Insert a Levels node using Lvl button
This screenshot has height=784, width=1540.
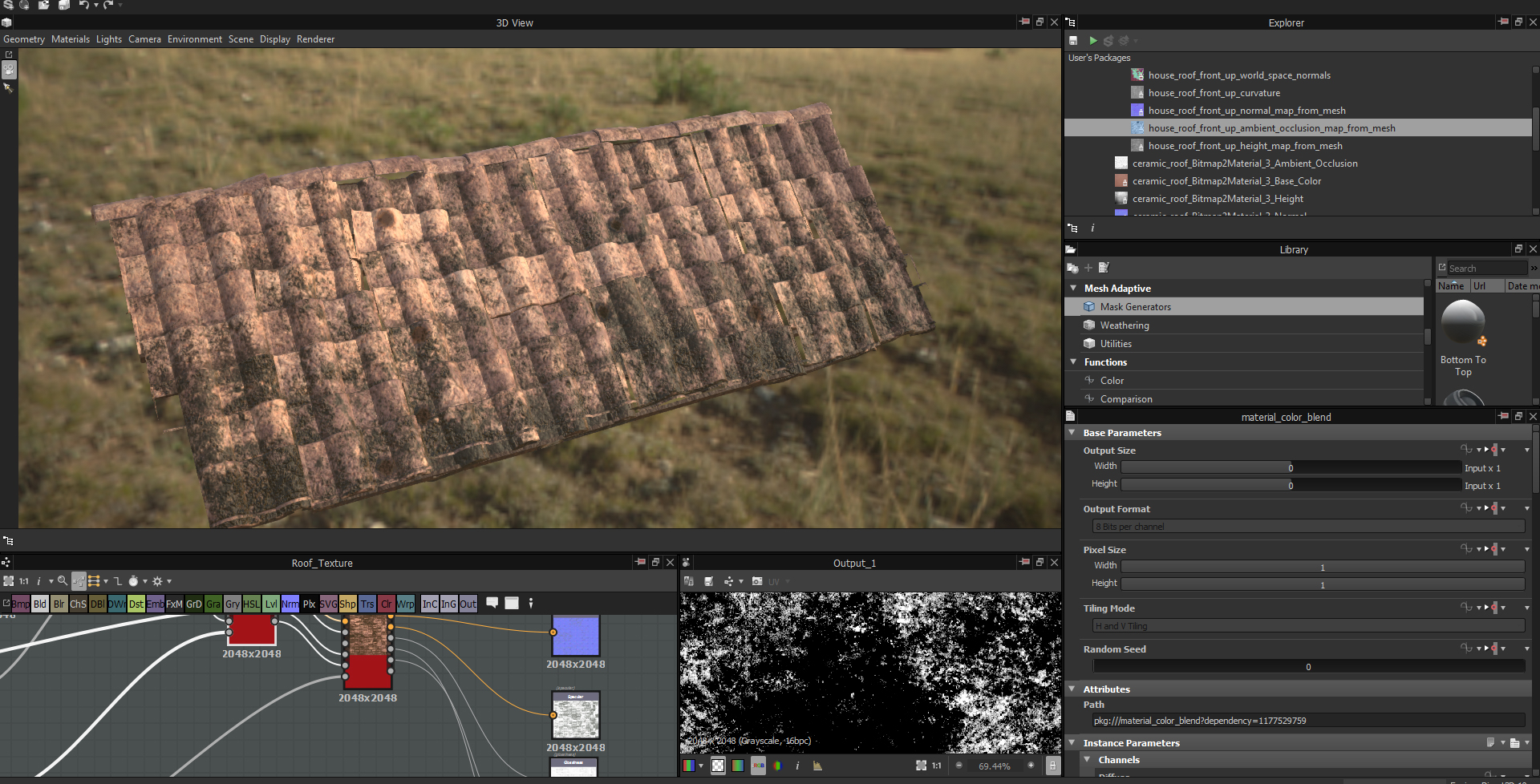click(x=271, y=604)
